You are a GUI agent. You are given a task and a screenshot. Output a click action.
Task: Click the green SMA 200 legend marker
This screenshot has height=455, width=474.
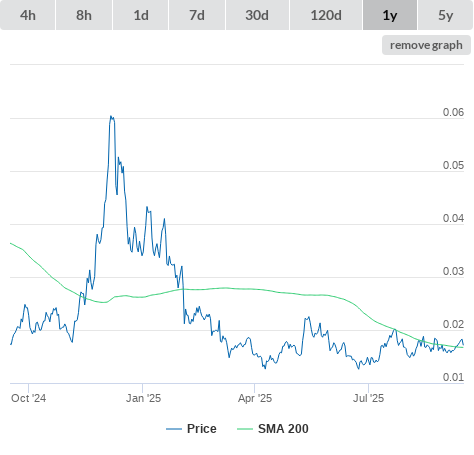245,429
